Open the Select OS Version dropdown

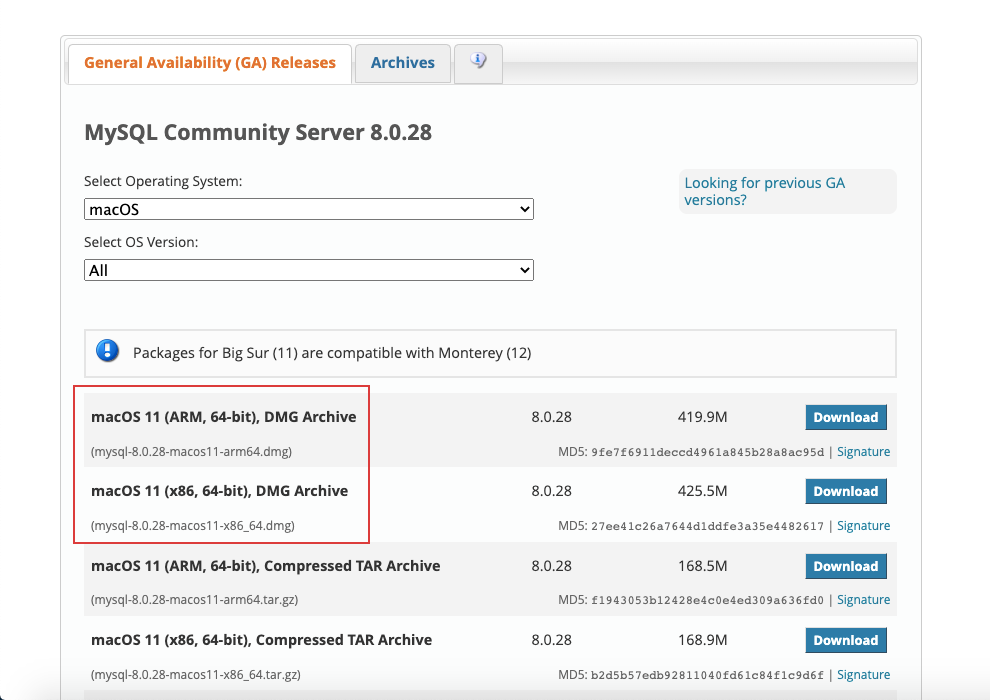pyautogui.click(x=309, y=270)
